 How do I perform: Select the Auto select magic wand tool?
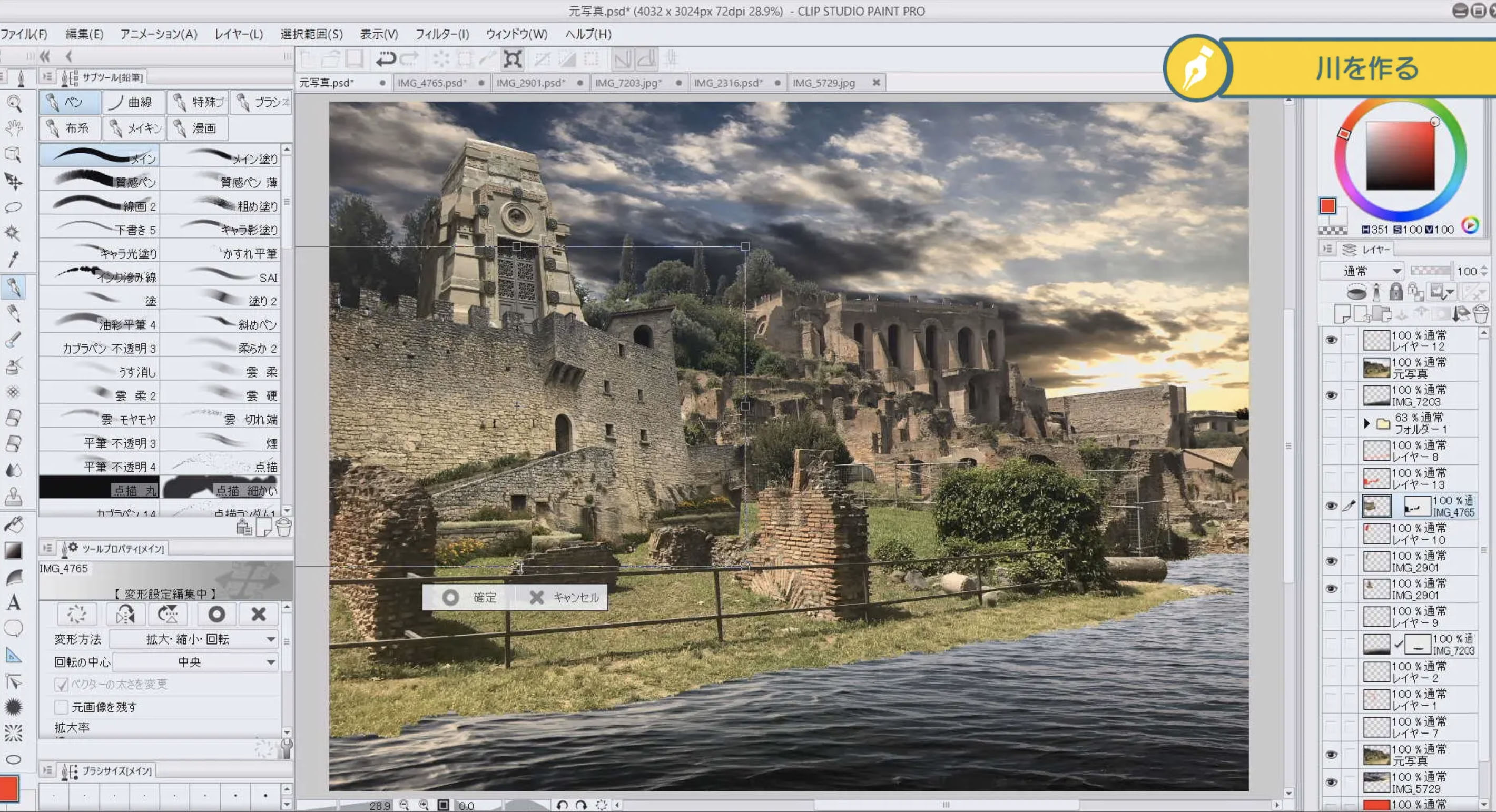pyautogui.click(x=14, y=233)
